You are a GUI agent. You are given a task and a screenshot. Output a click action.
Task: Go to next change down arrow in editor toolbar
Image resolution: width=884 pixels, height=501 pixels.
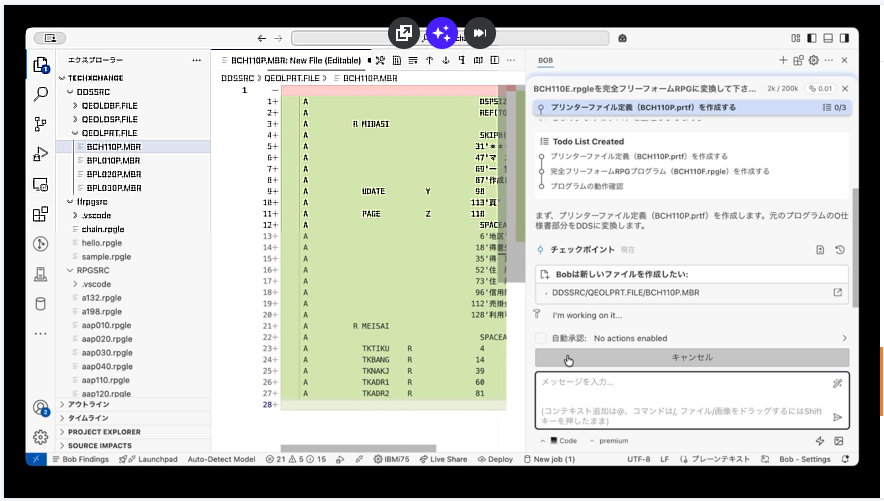[446, 60]
